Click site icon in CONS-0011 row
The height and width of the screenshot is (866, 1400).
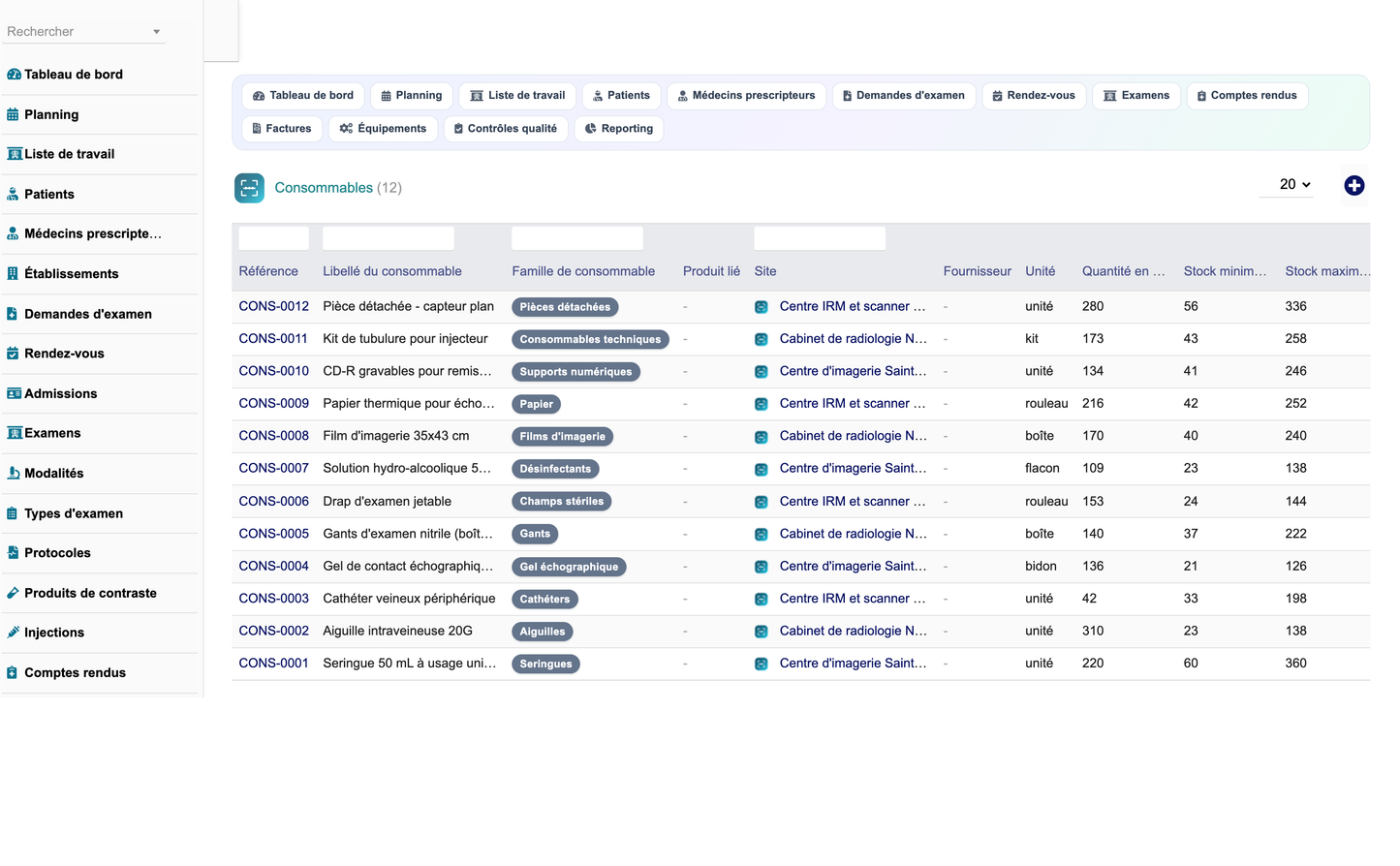click(x=762, y=339)
